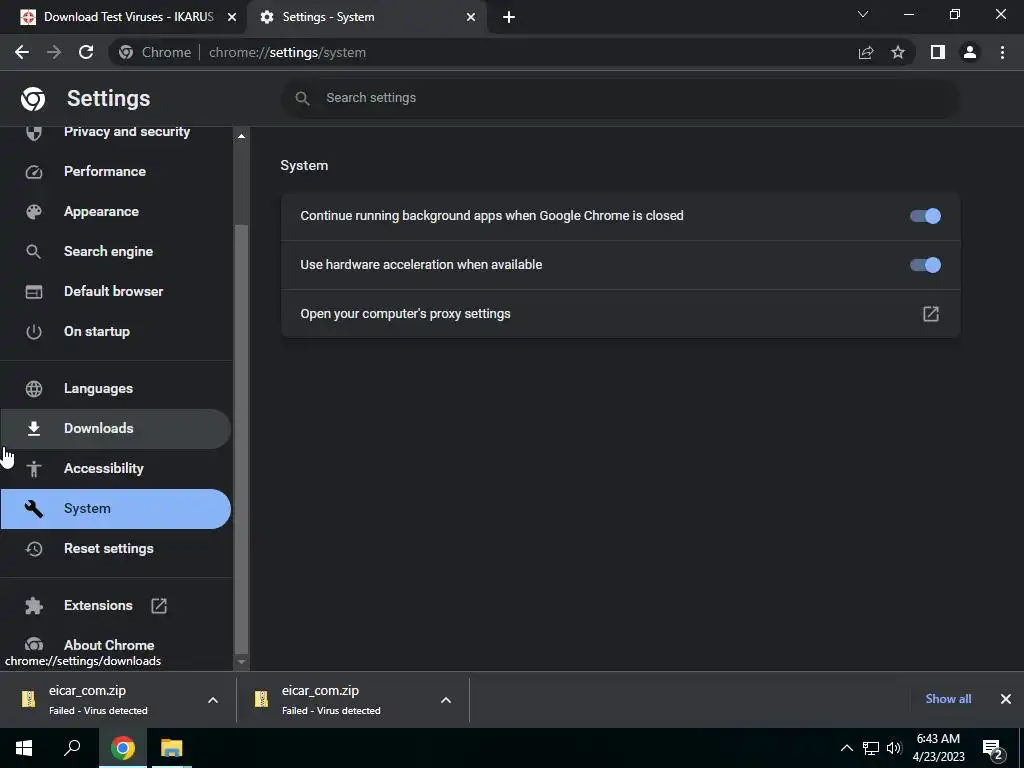Click the Extensions puzzle piece icon
The height and width of the screenshot is (768, 1024).
[x=33, y=605]
